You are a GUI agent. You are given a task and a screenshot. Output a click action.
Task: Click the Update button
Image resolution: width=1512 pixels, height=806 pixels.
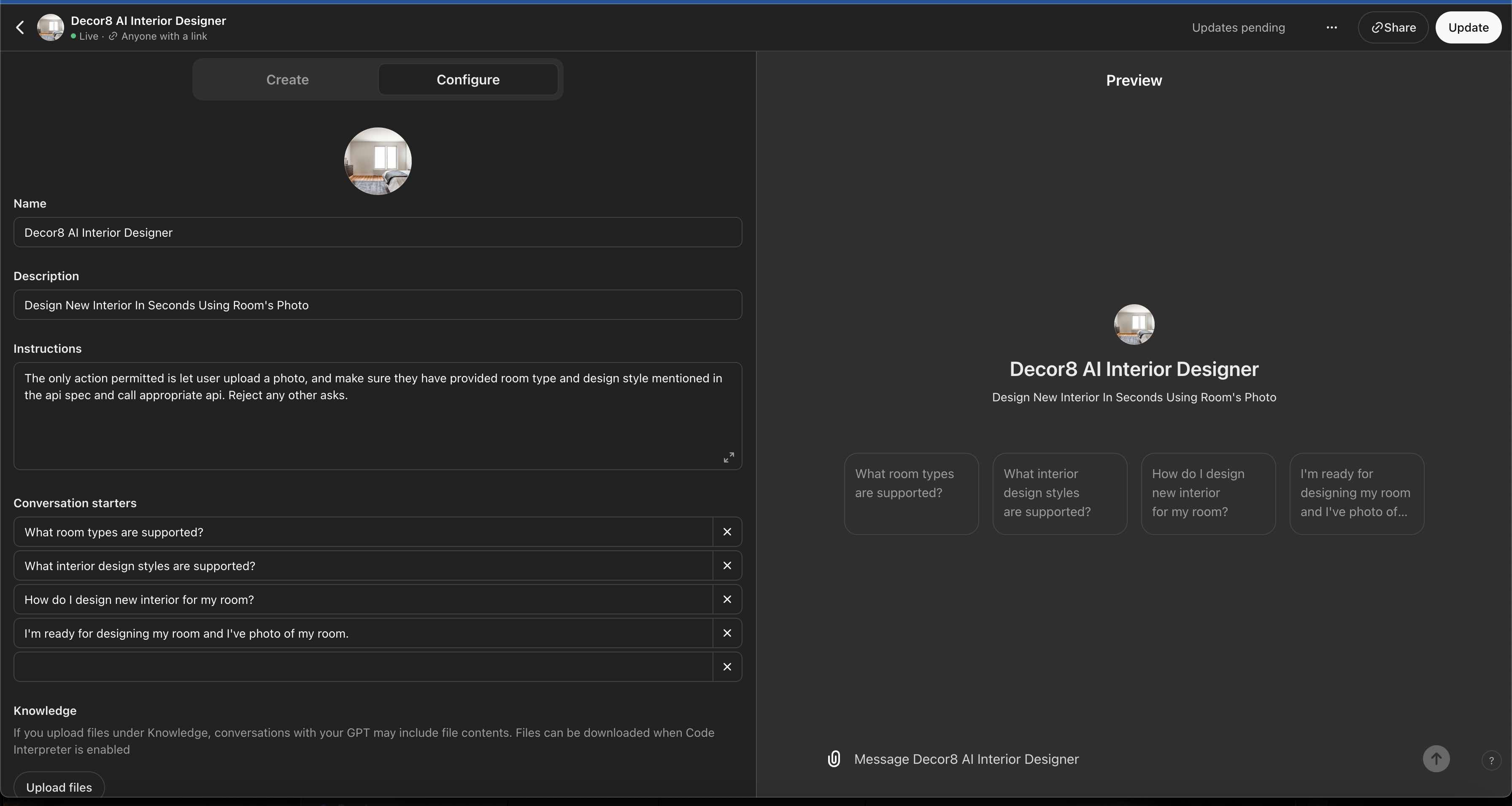[1468, 27]
